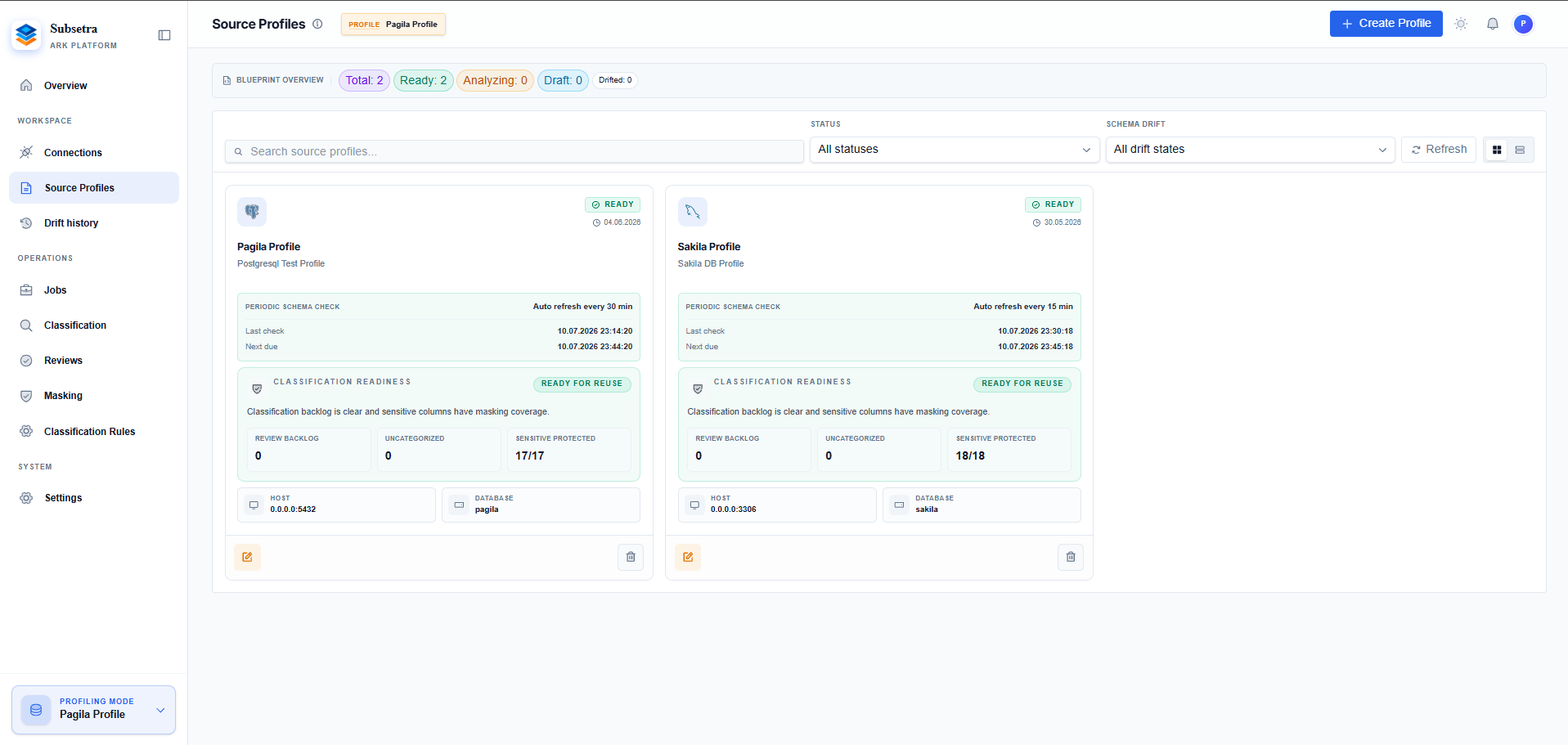Focus the search source profiles field
This screenshot has height=745, width=1568.
[x=514, y=151]
